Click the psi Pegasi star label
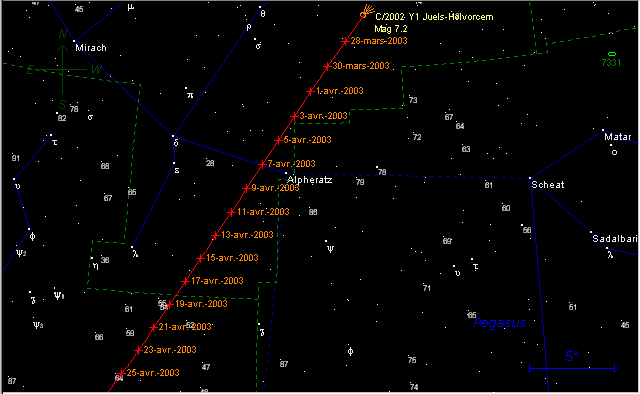 coord(330,249)
